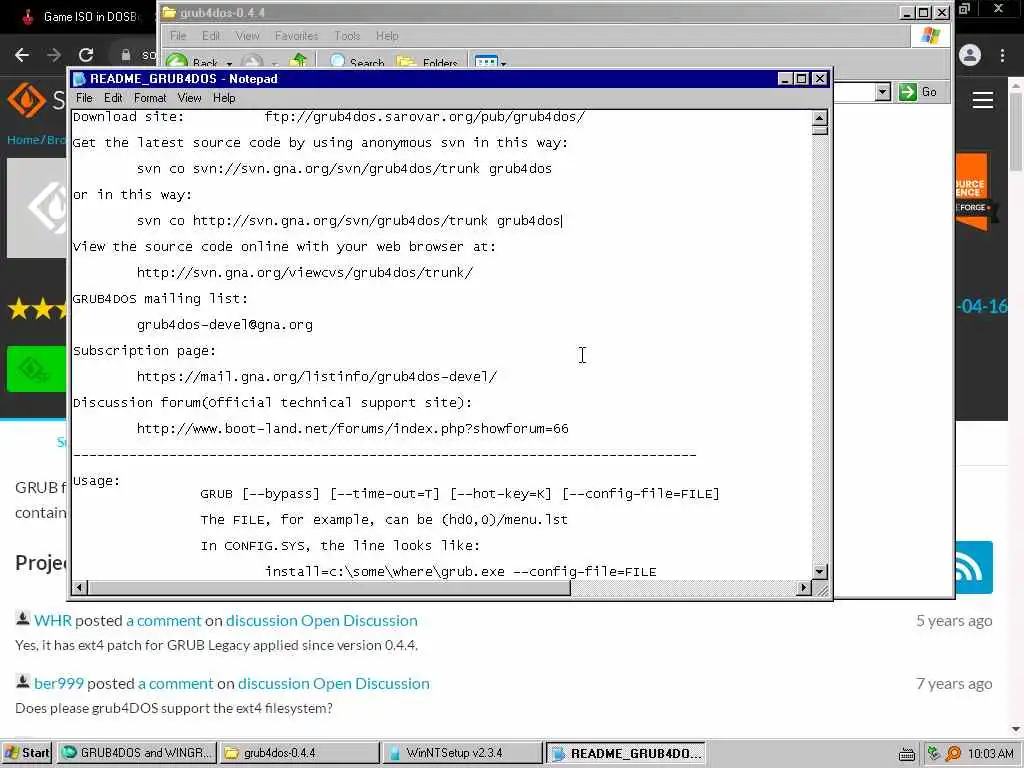Click the Explorer Search toolbar button
Image resolution: width=1024 pixels, height=768 pixels.
(x=357, y=62)
